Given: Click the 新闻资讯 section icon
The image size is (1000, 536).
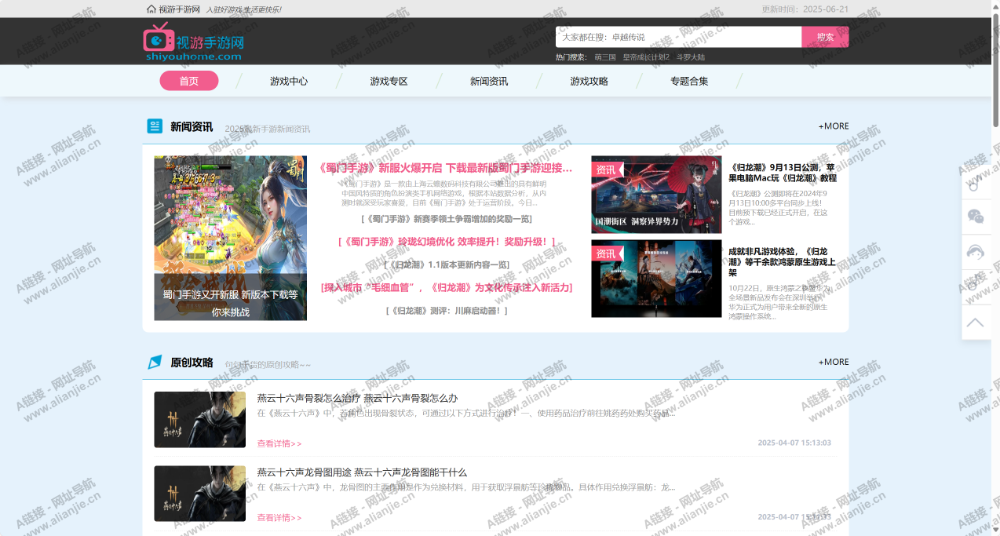Looking at the screenshot, I should 155,126.
